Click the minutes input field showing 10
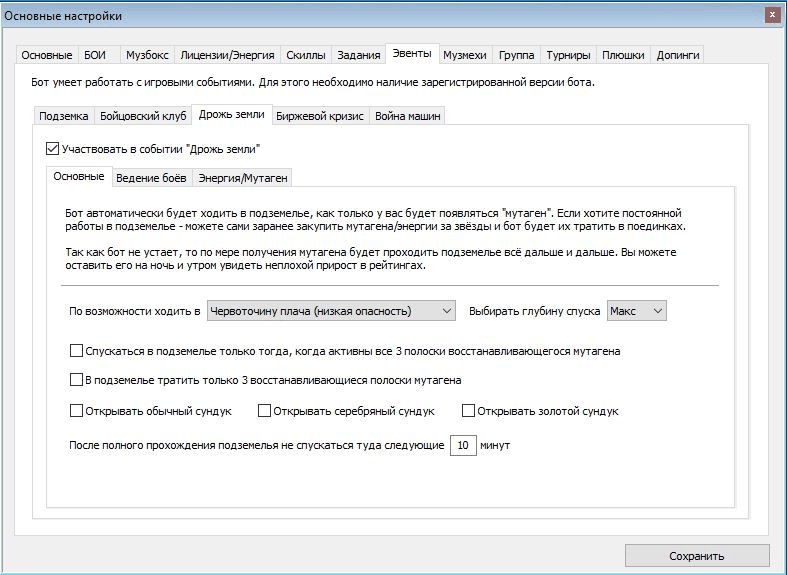Screen dimensions: 787x575 click(x=463, y=445)
